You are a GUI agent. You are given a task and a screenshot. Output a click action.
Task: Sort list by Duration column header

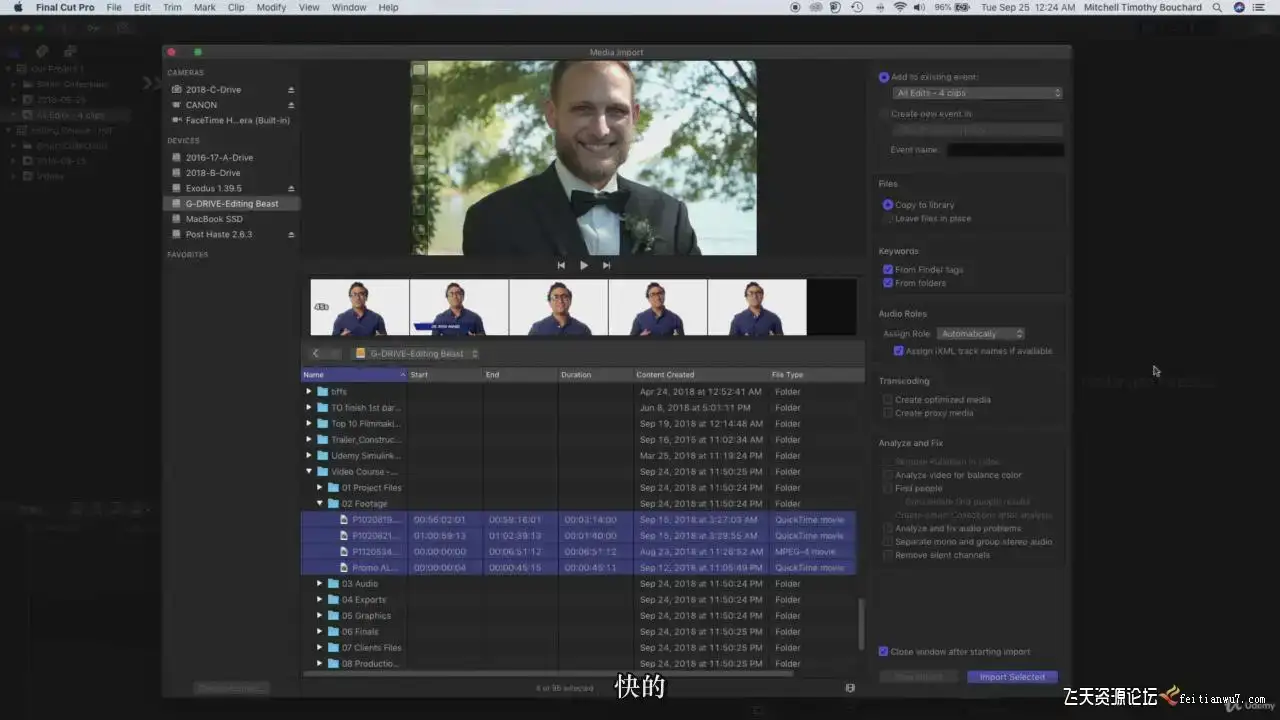point(595,374)
